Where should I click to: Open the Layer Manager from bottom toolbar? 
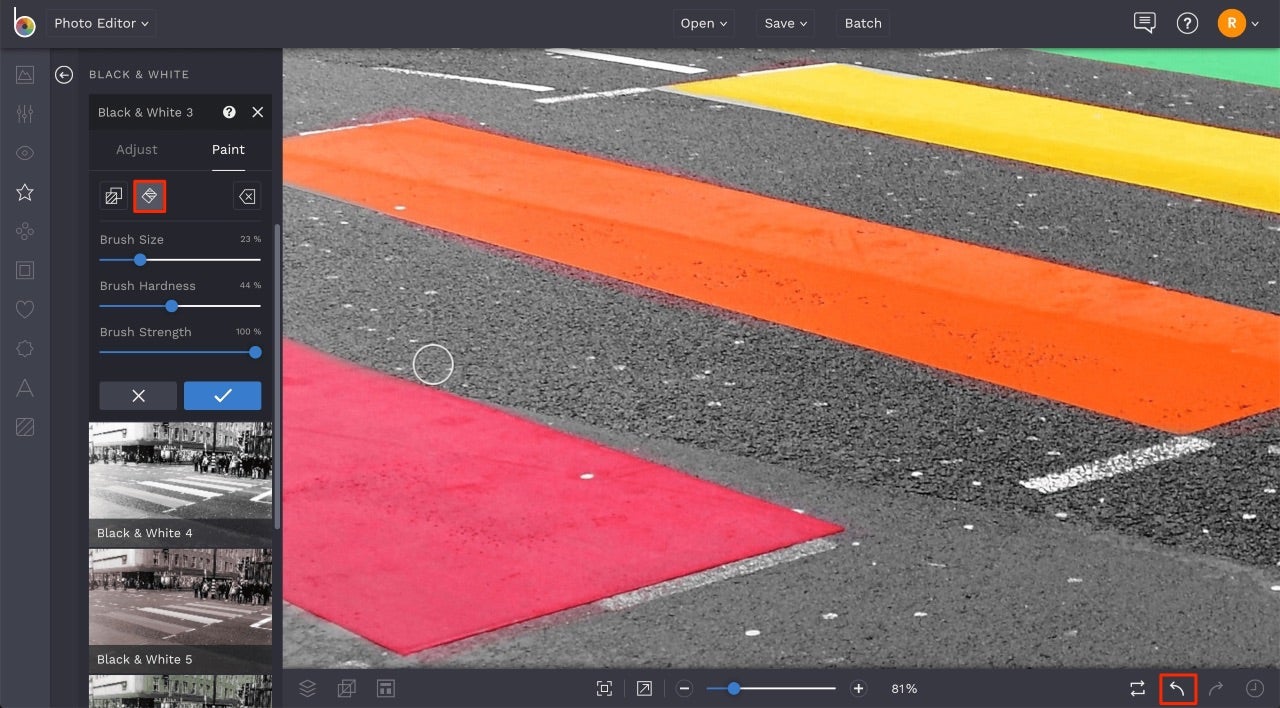307,688
